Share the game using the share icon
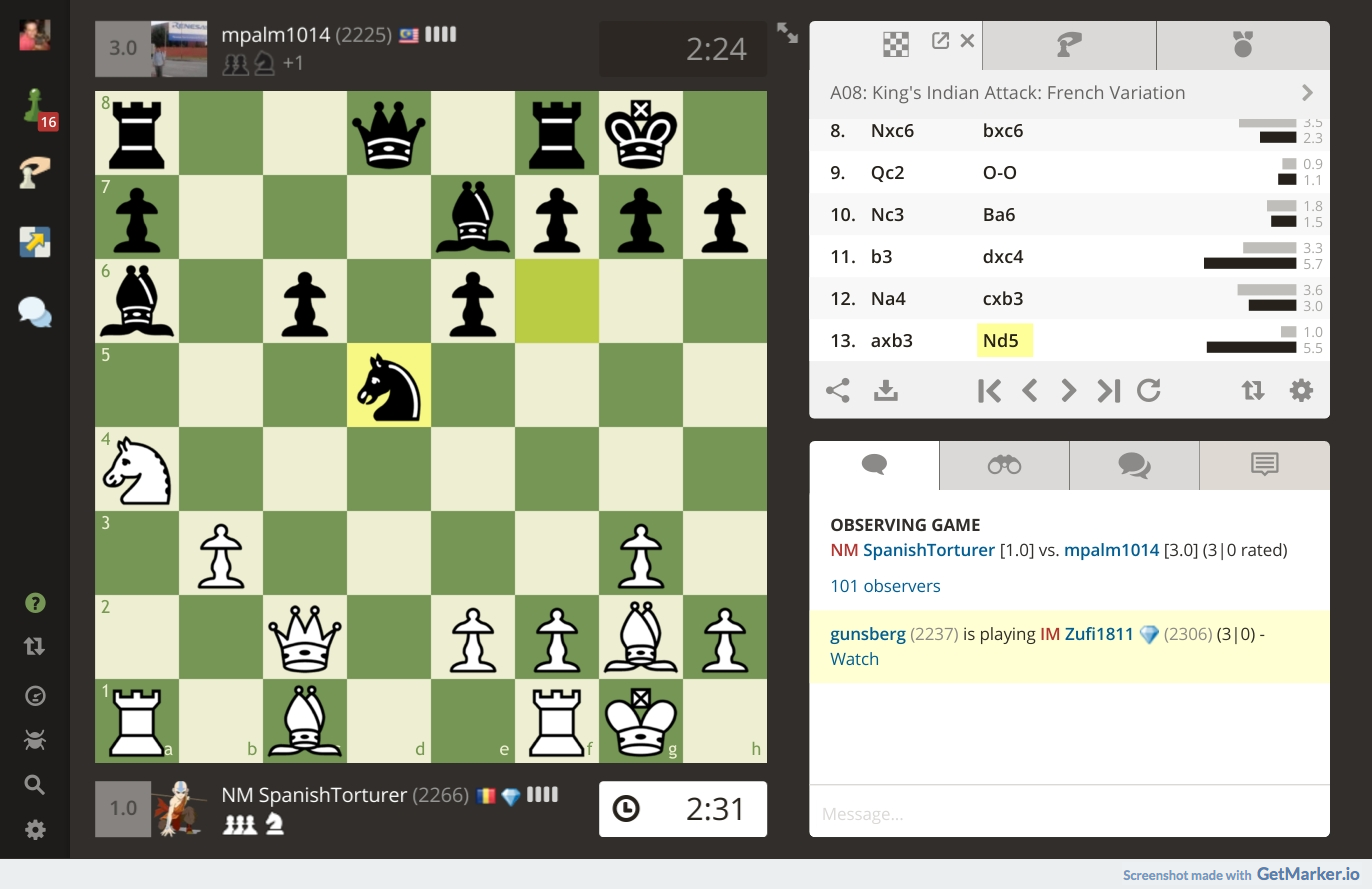 [x=838, y=390]
